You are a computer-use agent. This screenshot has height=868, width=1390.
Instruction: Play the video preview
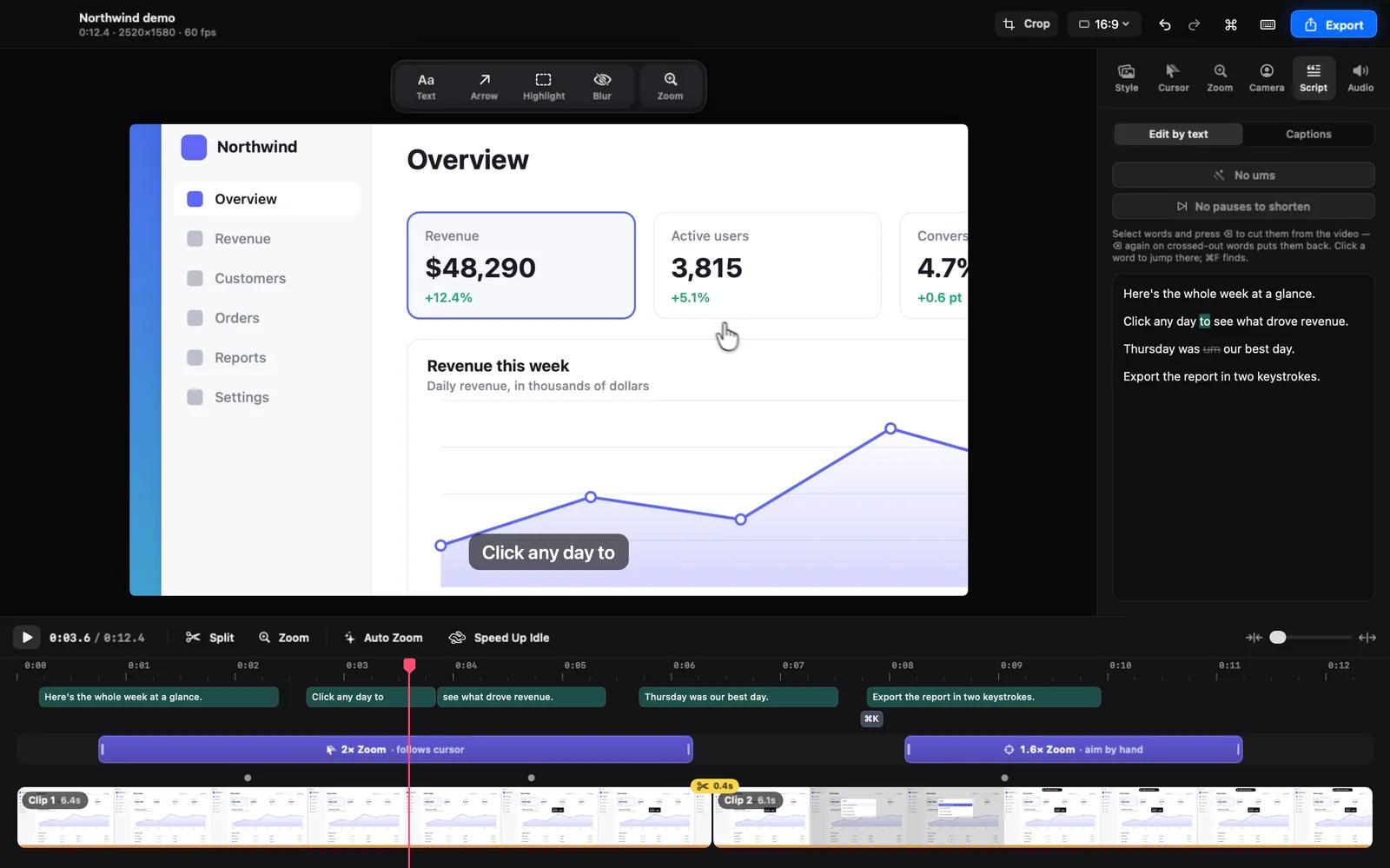(27, 638)
